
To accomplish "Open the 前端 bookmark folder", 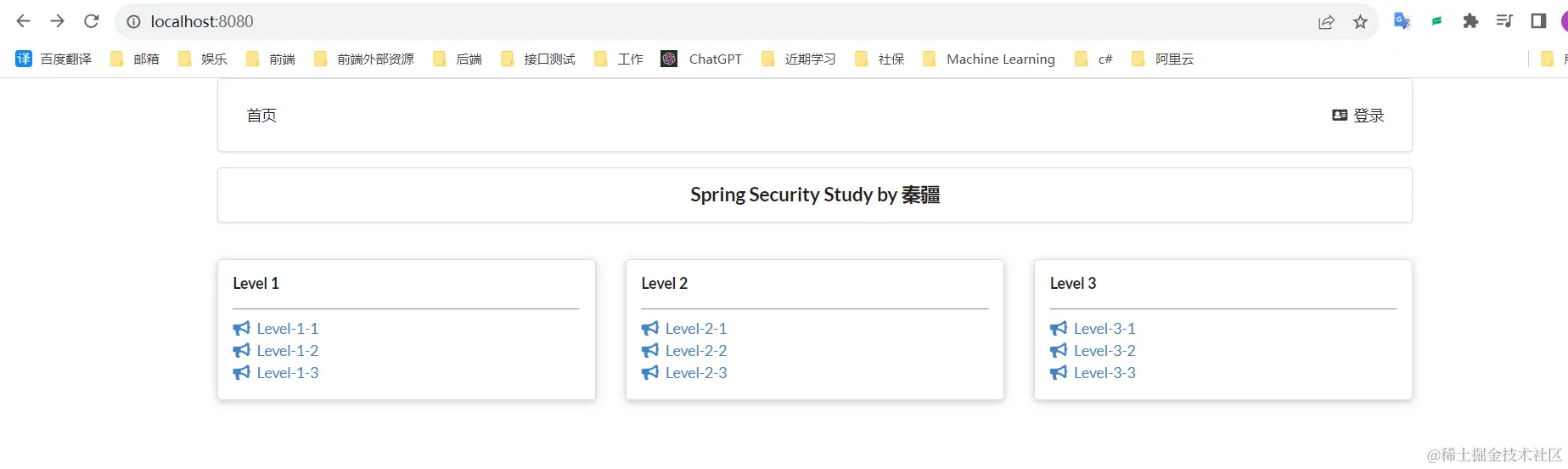I will click(x=271, y=59).
